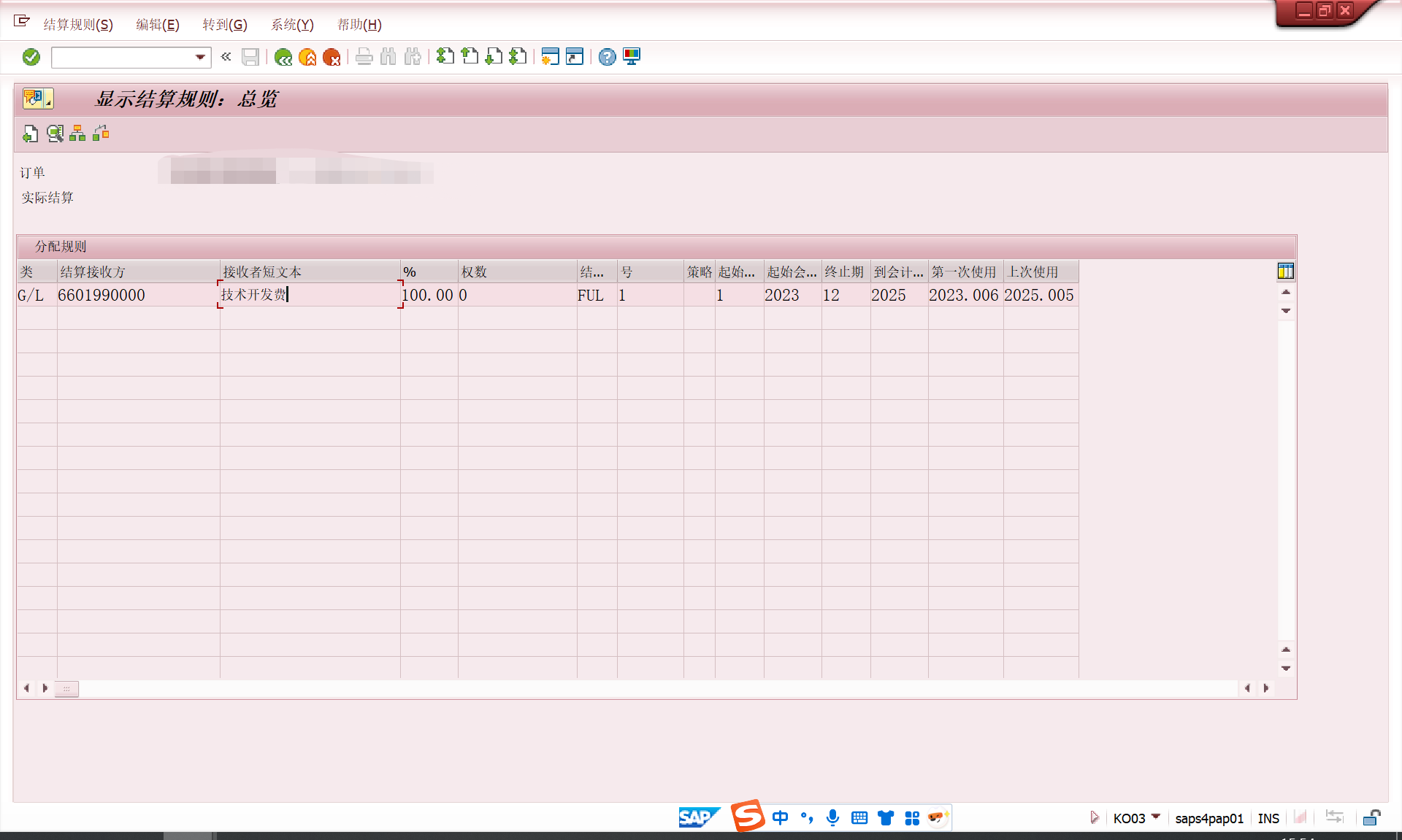
Task: Select the 2025.005 last used cell
Action: pyautogui.click(x=1041, y=295)
